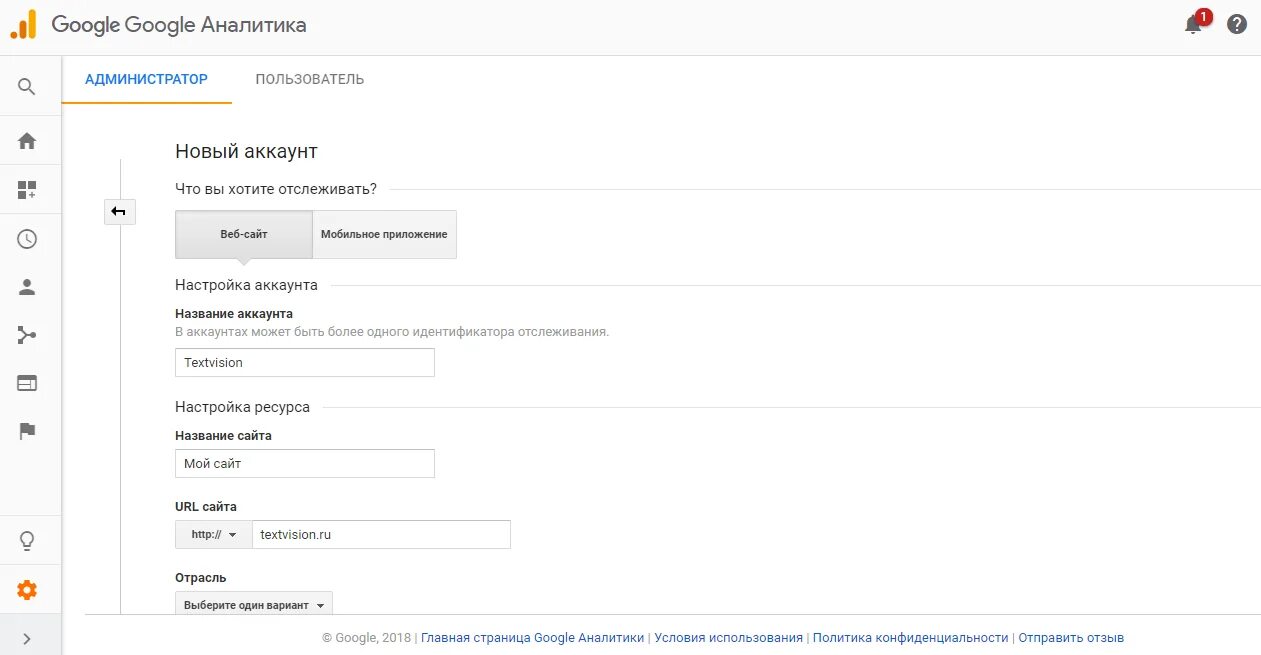The width and height of the screenshot is (1261, 655).
Task: Expand the sidebar with bottom chevron
Action: [x=27, y=639]
